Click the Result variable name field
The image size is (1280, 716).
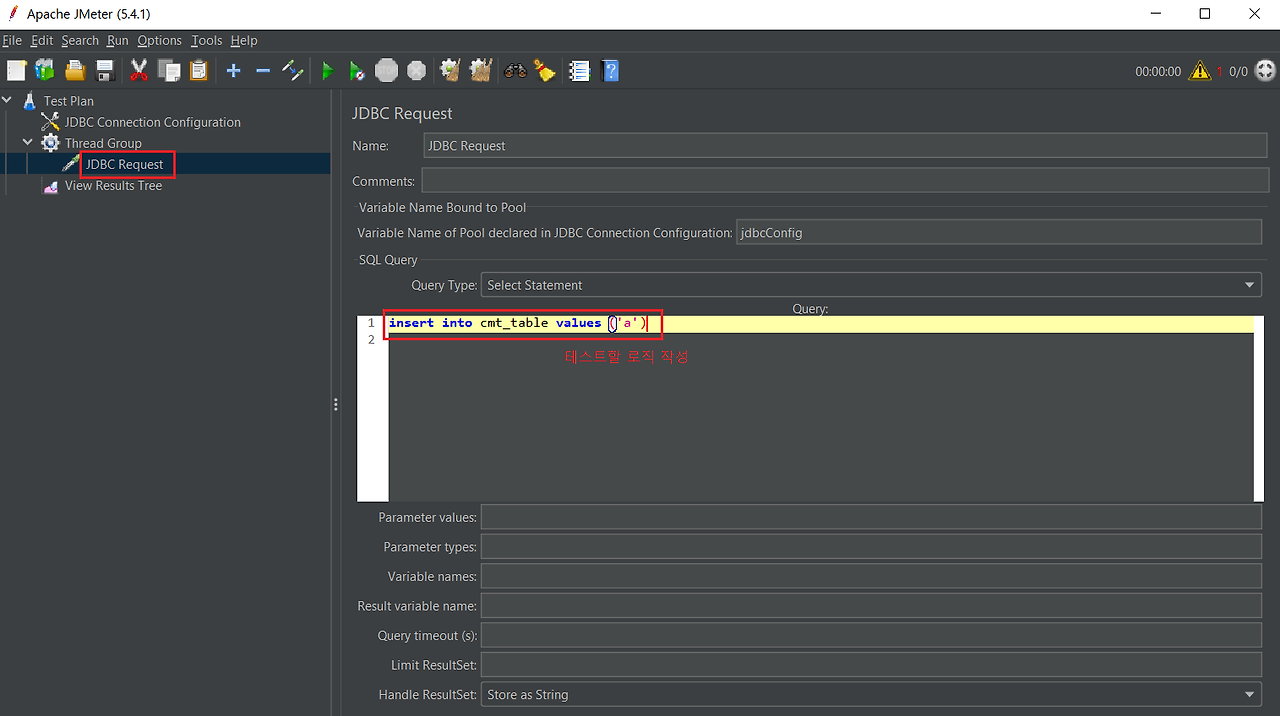pyautogui.click(x=871, y=606)
